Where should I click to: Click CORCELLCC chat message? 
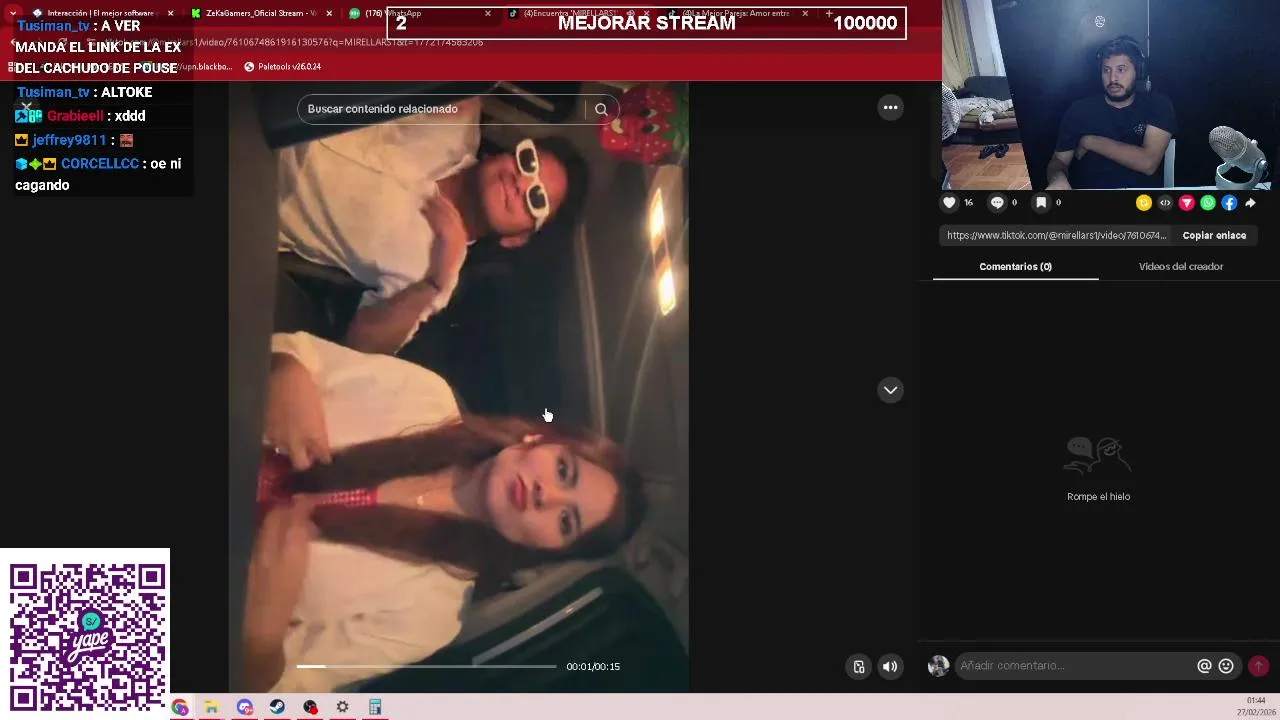[x=98, y=174]
